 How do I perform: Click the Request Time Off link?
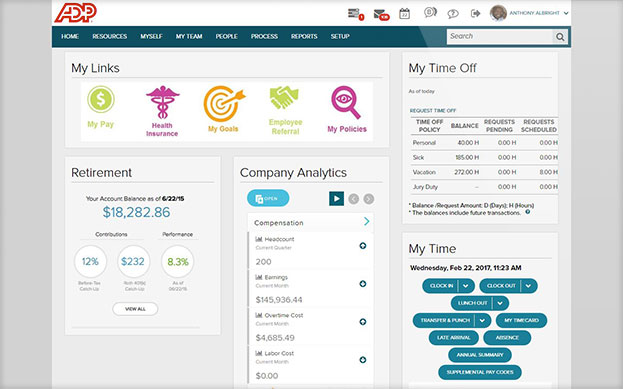(433, 111)
